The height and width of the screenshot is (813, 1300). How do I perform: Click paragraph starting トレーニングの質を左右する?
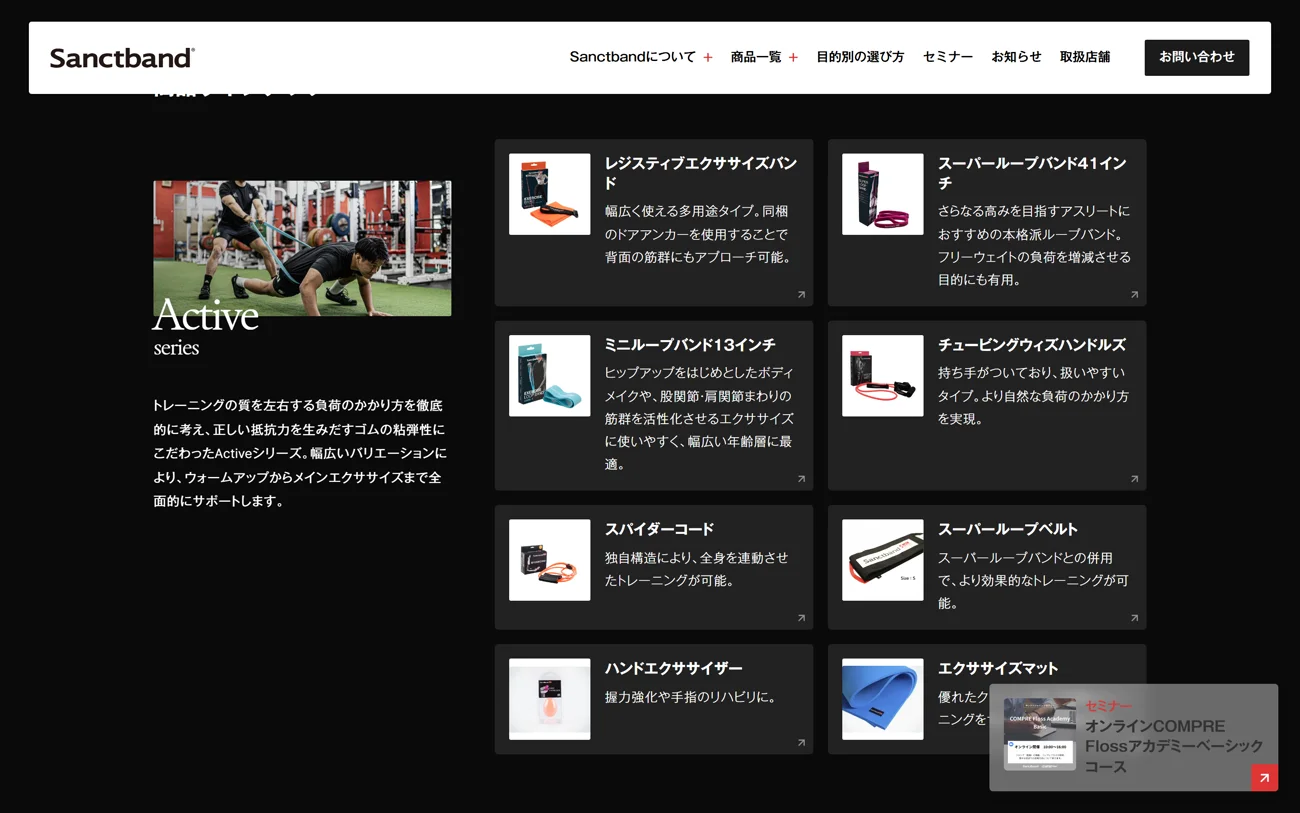pos(299,453)
